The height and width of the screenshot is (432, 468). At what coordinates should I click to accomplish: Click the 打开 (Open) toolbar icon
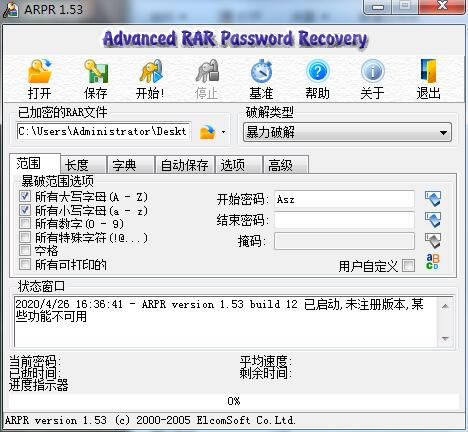pos(40,71)
